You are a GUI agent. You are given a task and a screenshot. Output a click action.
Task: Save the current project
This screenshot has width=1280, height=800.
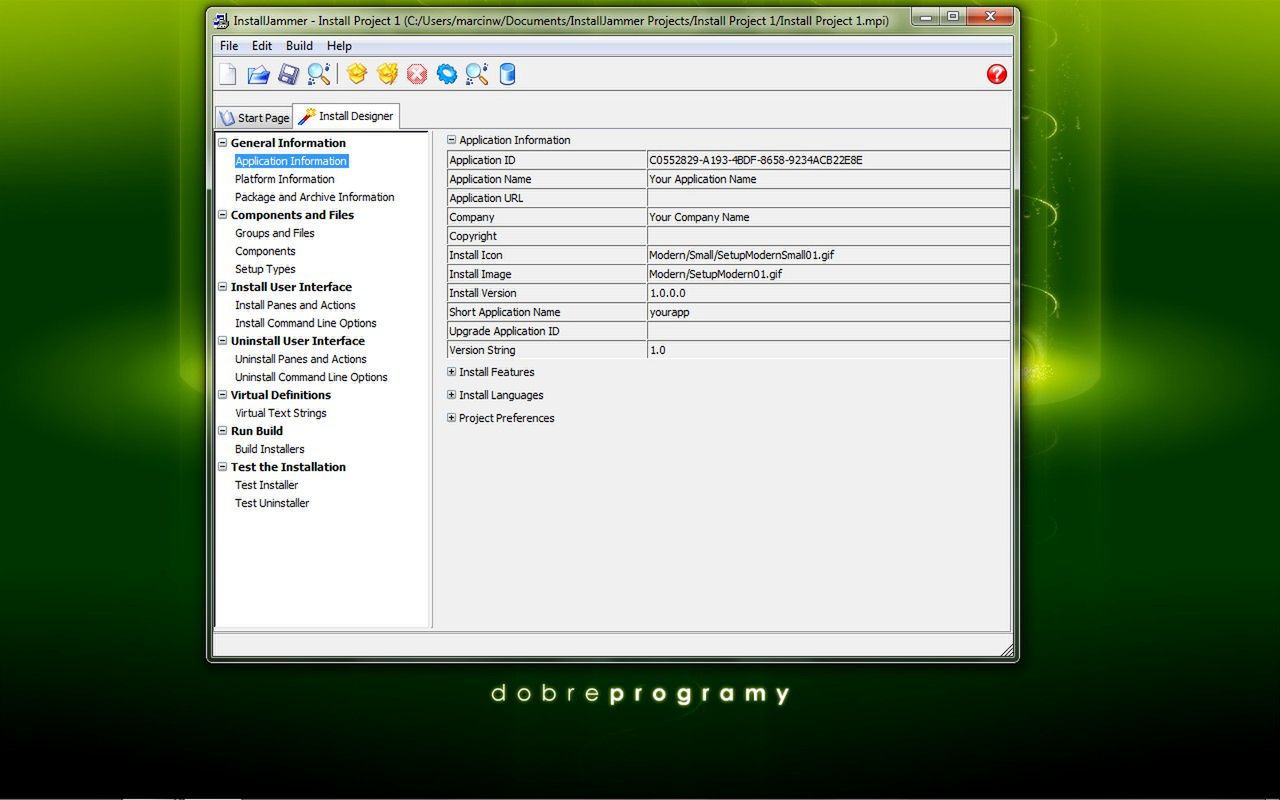[290, 73]
